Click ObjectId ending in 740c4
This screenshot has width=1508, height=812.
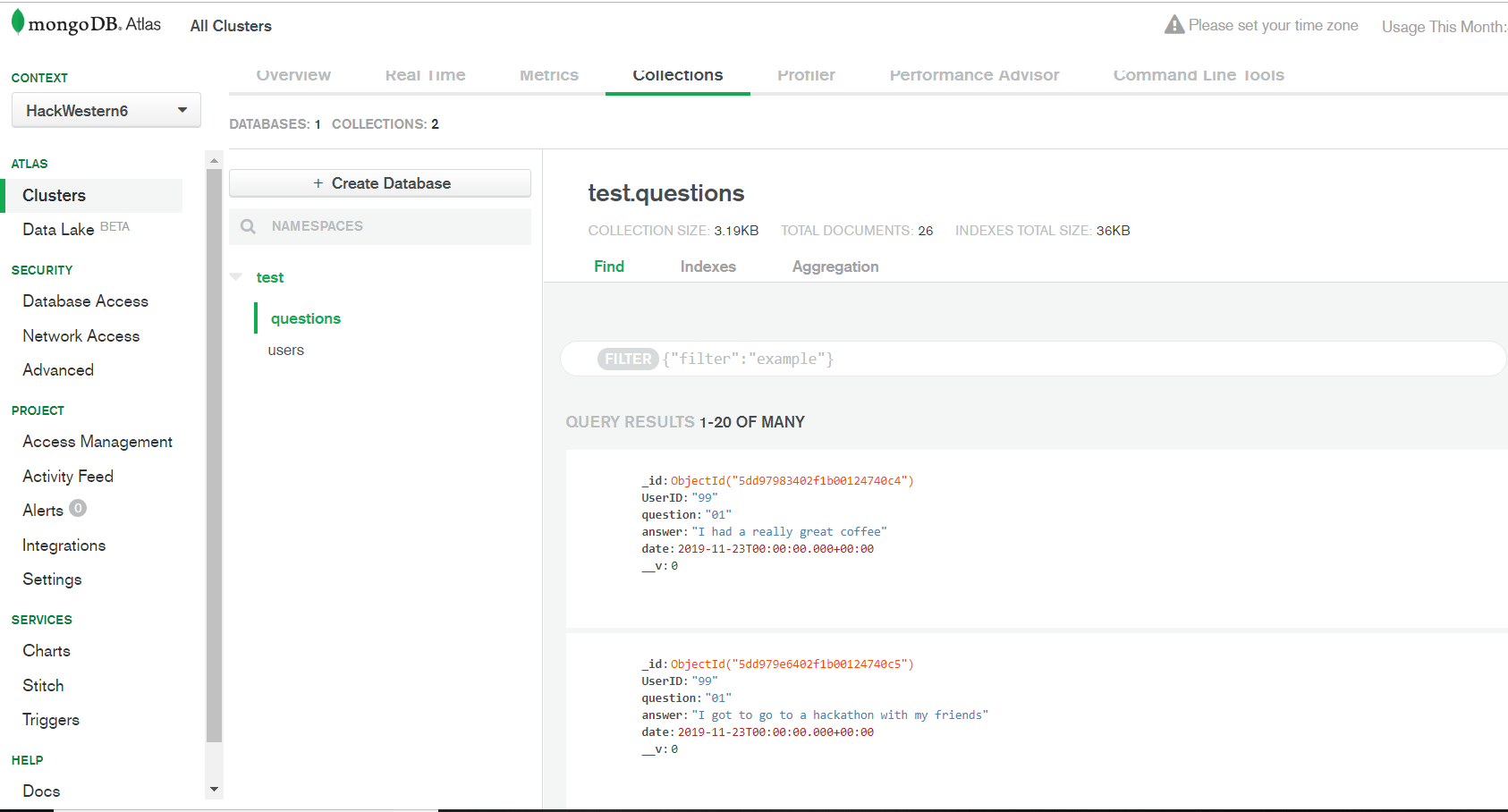[x=792, y=481]
